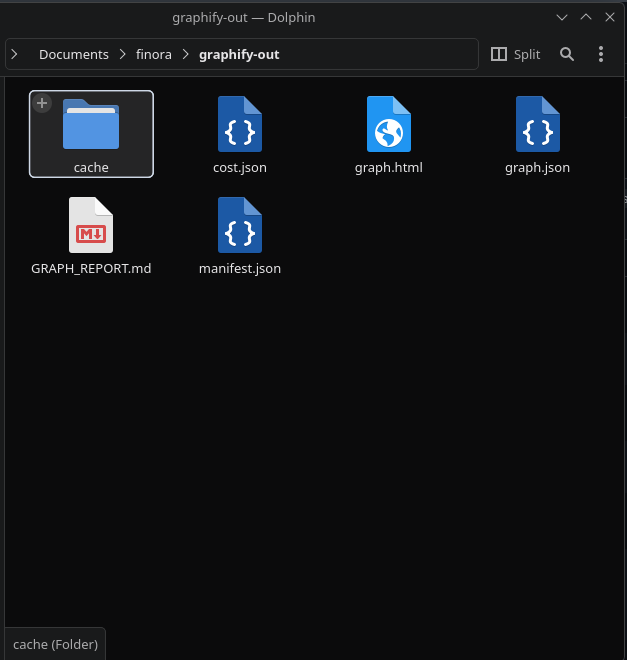Maximize the Dolphin window

pyautogui.click(x=586, y=17)
